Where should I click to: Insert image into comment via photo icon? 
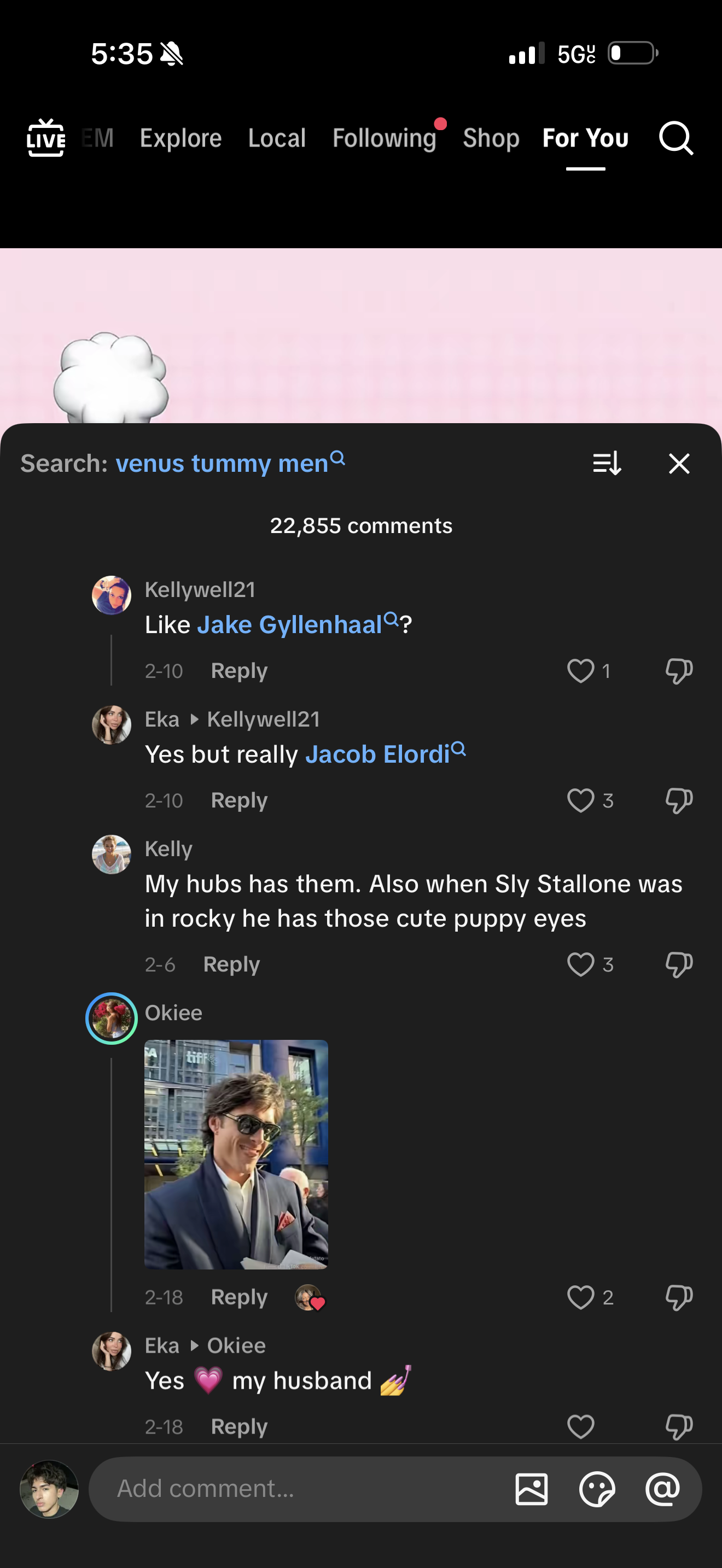click(532, 1489)
